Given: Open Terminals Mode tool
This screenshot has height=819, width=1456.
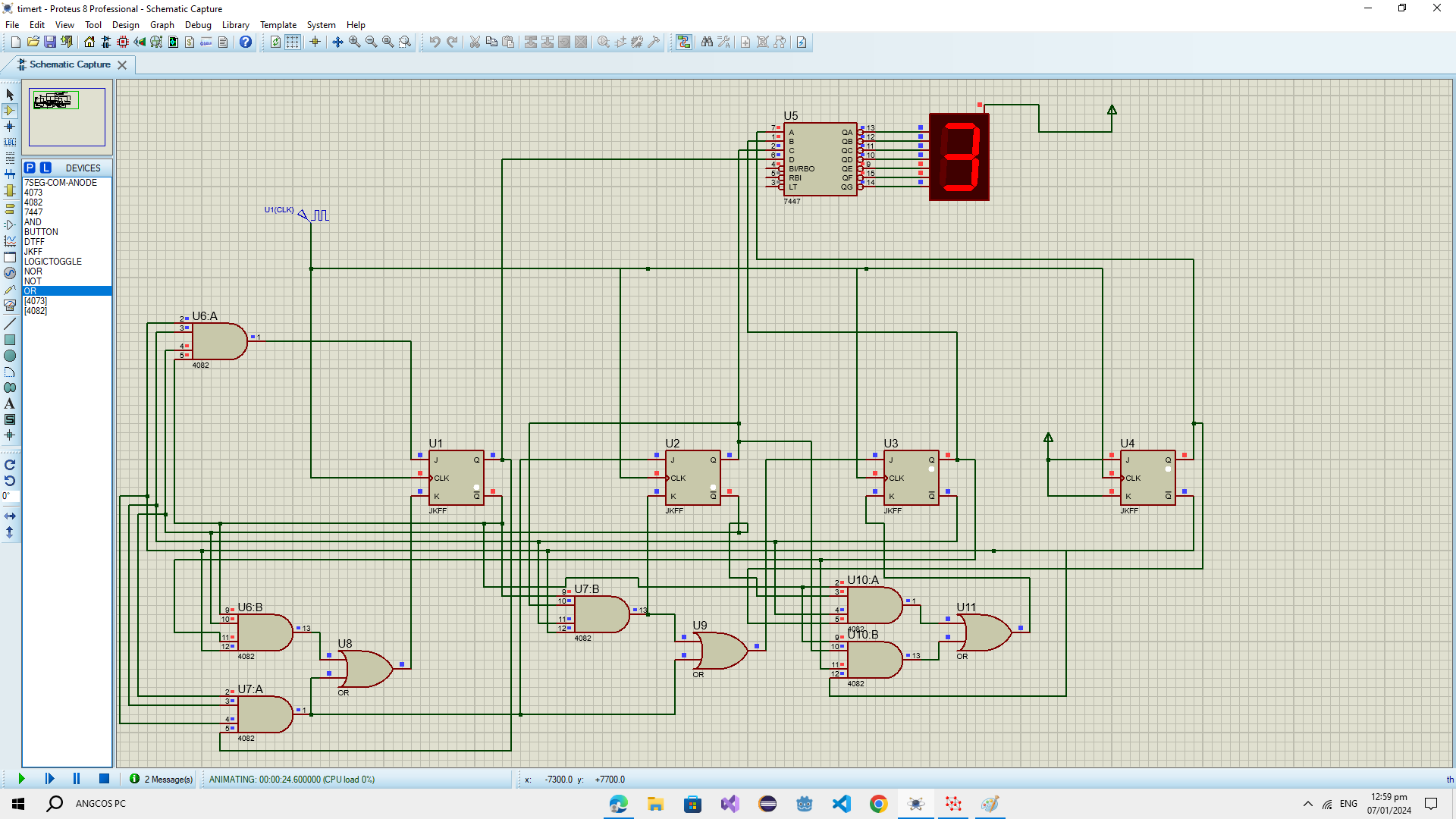Looking at the screenshot, I should [10, 209].
